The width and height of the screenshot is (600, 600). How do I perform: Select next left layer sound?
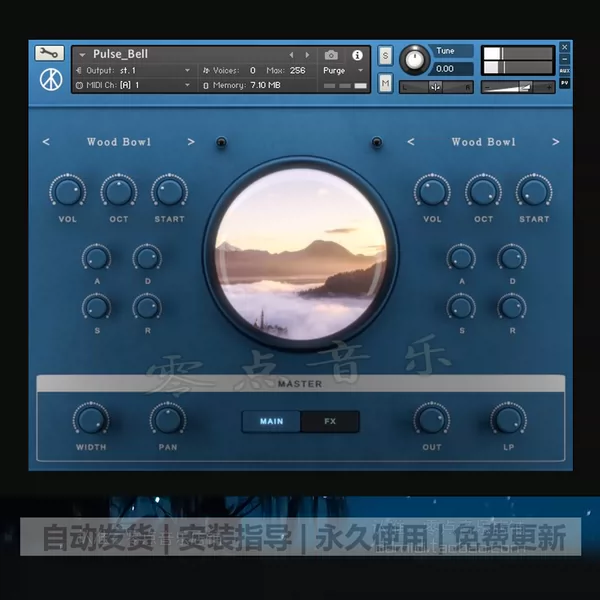pyautogui.click(x=191, y=142)
